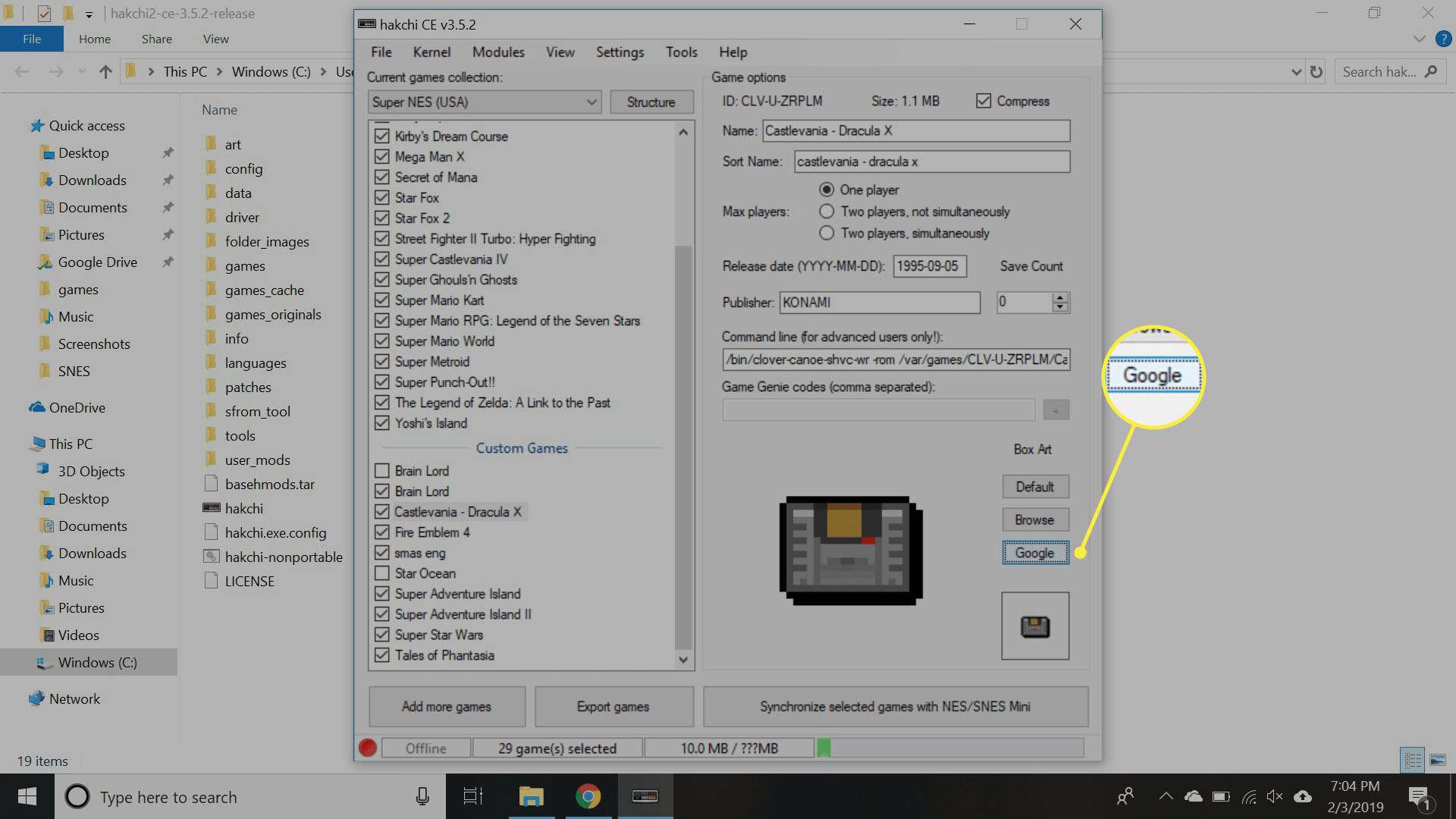Click the Default box art button
Viewport: 1456px width, 819px height.
(1035, 486)
